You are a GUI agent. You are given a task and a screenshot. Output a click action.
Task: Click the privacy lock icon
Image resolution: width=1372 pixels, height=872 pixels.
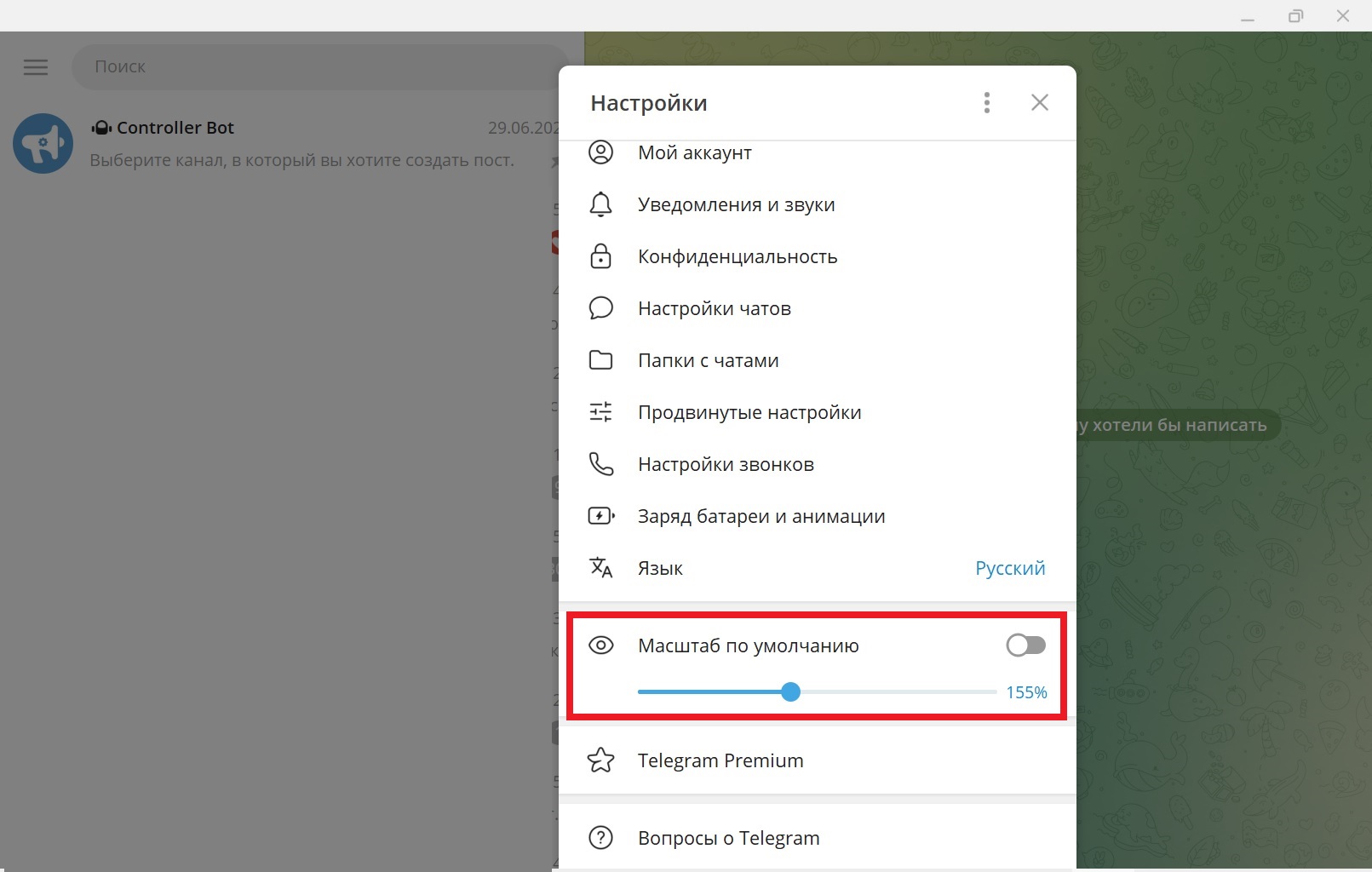click(601, 256)
